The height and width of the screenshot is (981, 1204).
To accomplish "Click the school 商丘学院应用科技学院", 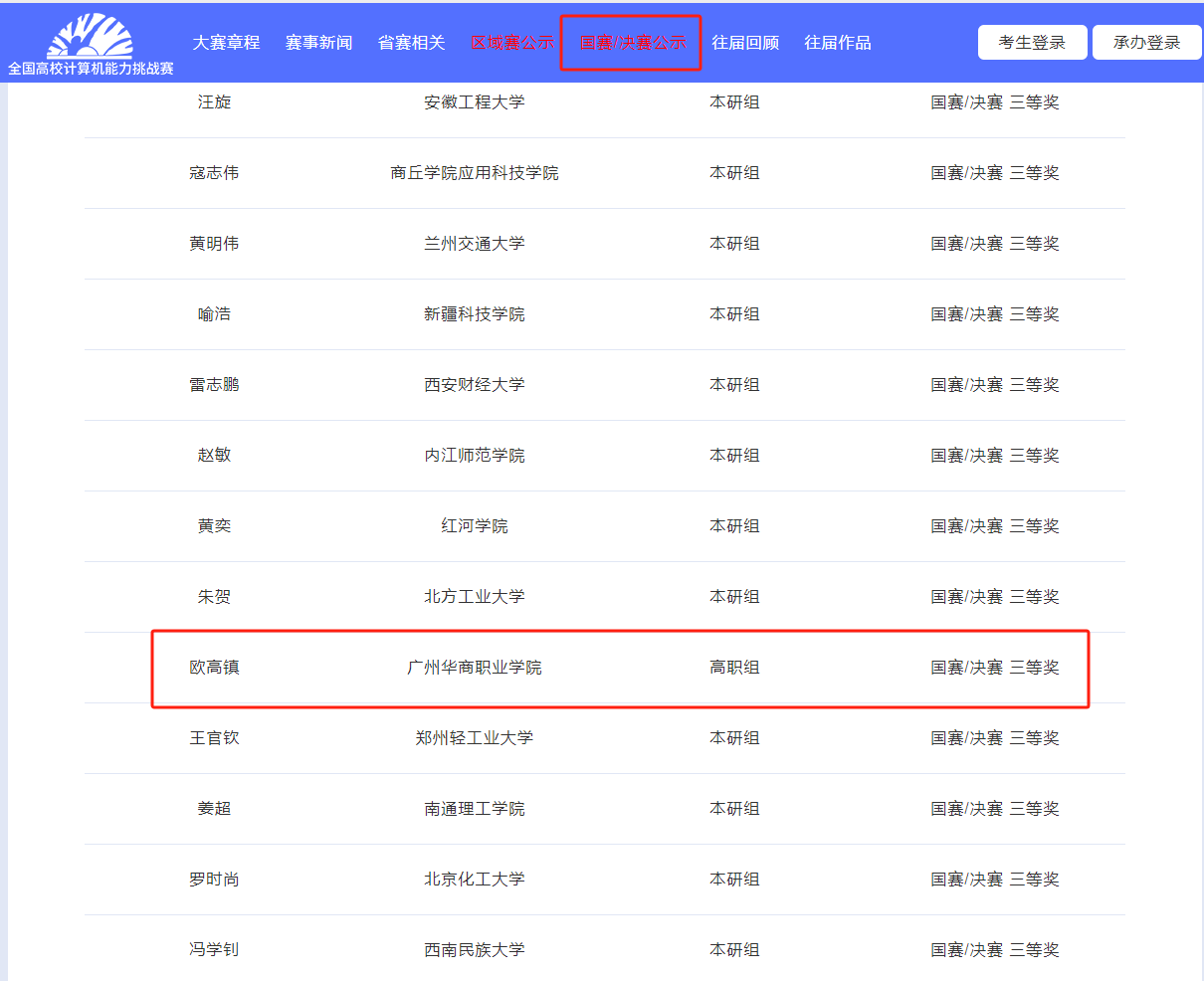I will [474, 173].
